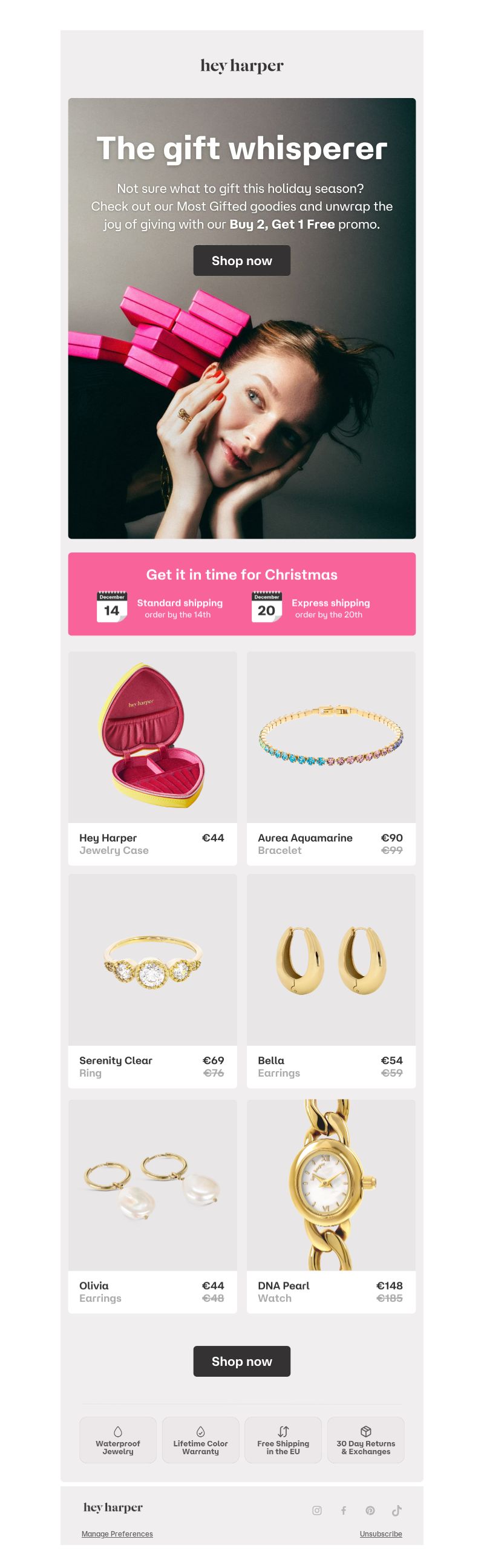View the DNA Pearl Watch image

click(331, 1184)
